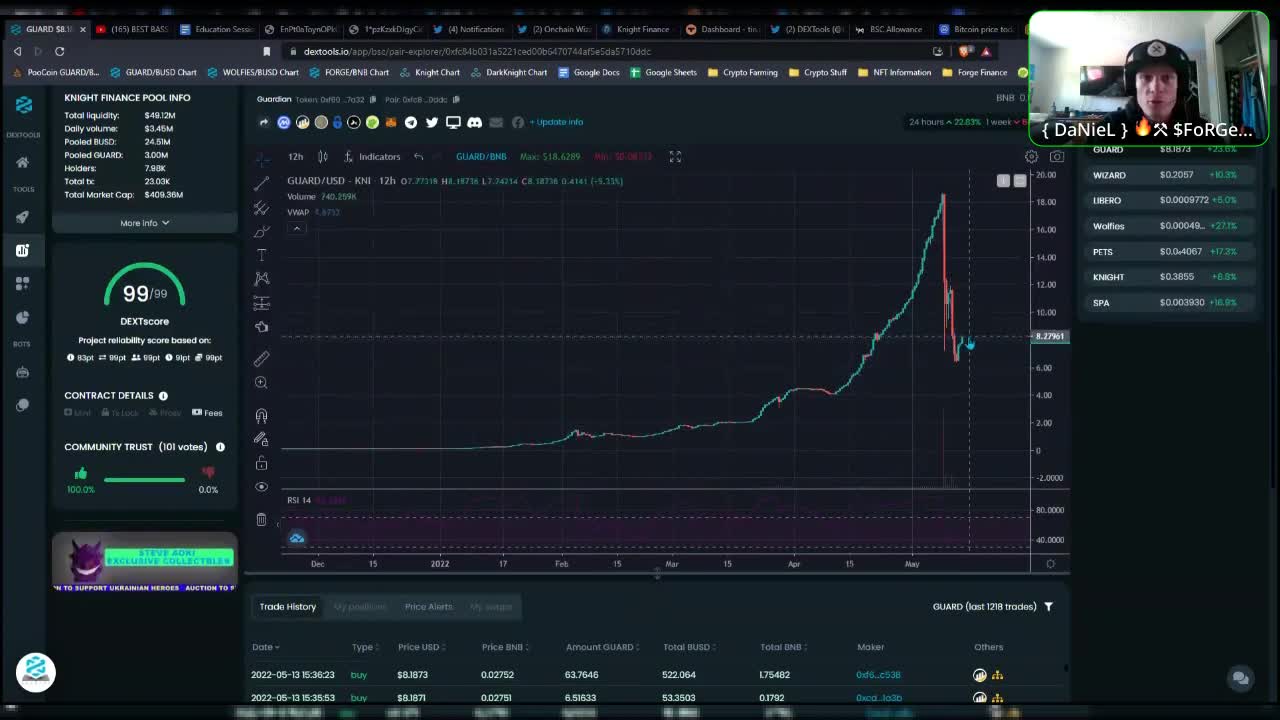This screenshot has width=1280, height=720.
Task: Select the pitchfork drawing tool
Action: [261, 208]
